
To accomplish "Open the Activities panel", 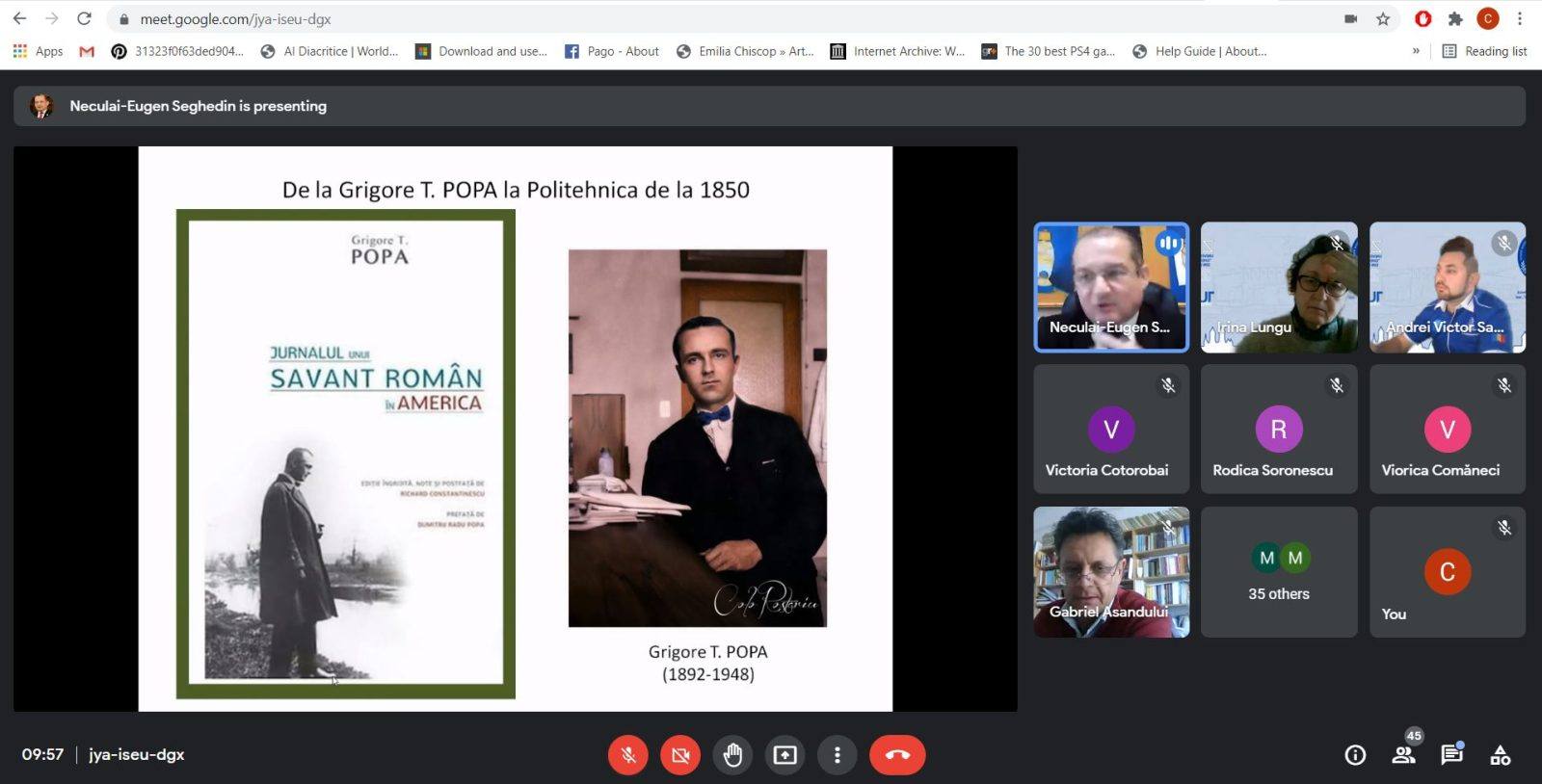I will point(1501,756).
